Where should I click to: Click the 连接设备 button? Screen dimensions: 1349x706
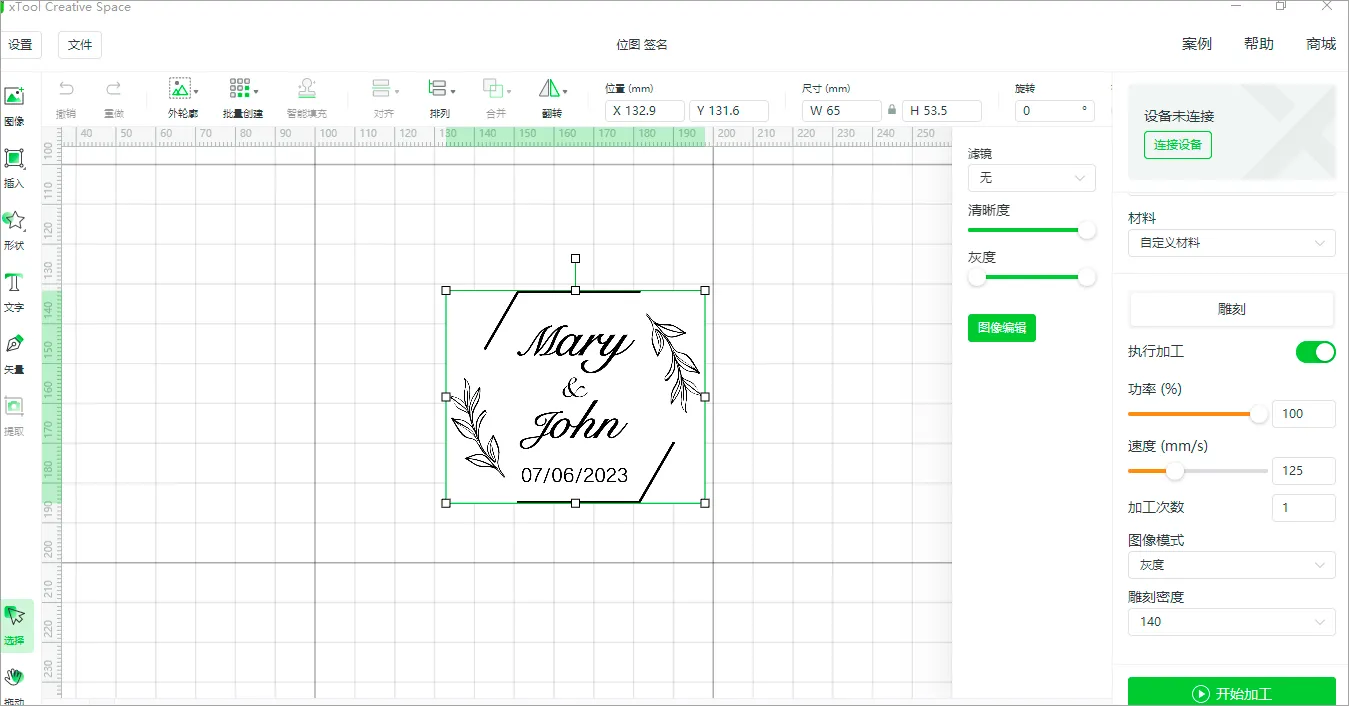[1178, 145]
